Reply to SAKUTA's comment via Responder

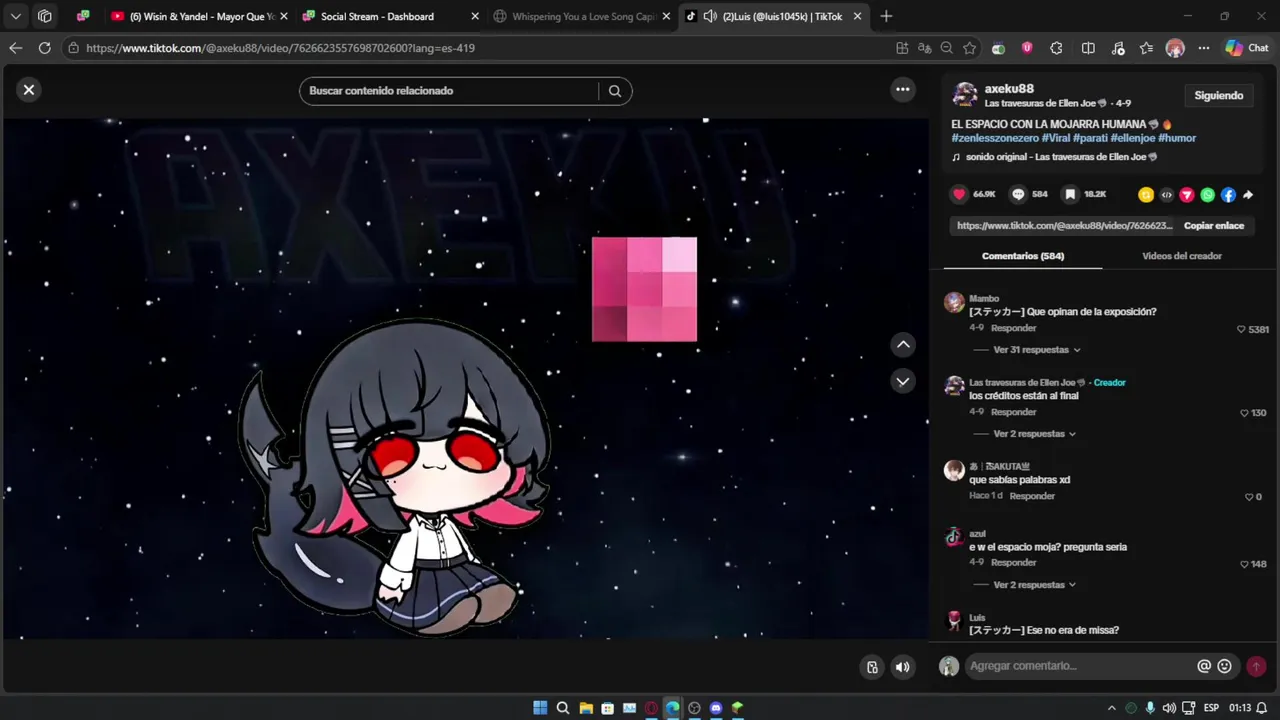[x=1032, y=496]
